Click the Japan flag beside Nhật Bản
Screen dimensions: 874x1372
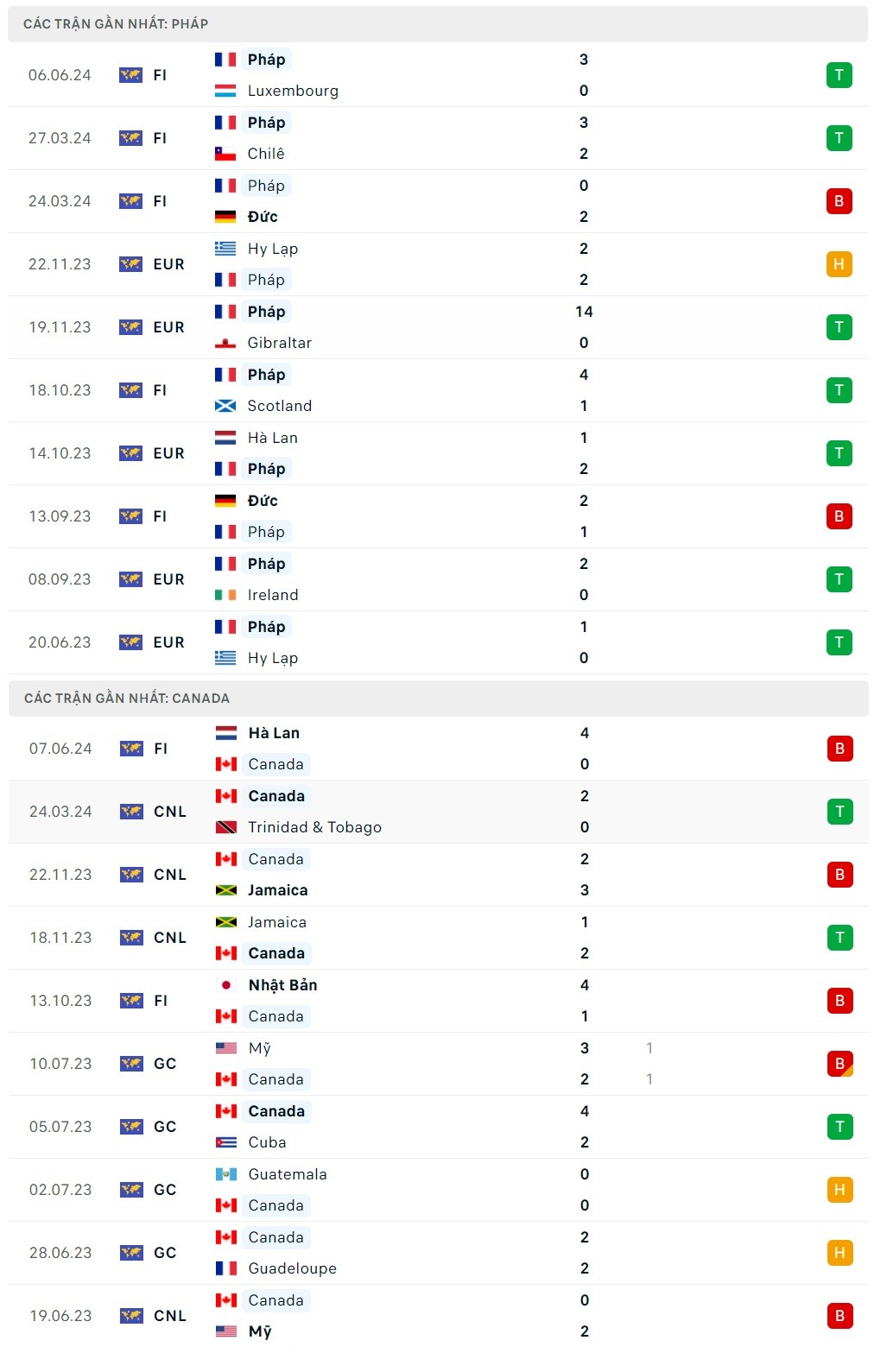(x=226, y=985)
